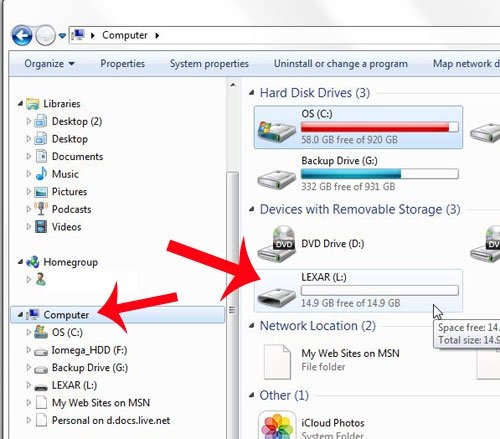Click Computer text in the address bar
The width and height of the screenshot is (500, 439).
tap(125, 35)
